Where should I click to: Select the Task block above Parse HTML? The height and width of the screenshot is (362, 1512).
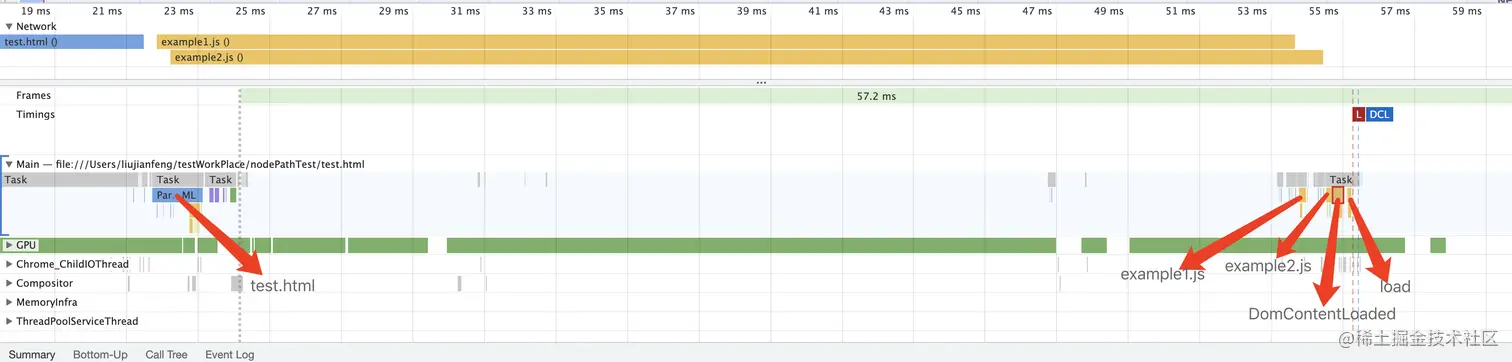tap(178, 180)
